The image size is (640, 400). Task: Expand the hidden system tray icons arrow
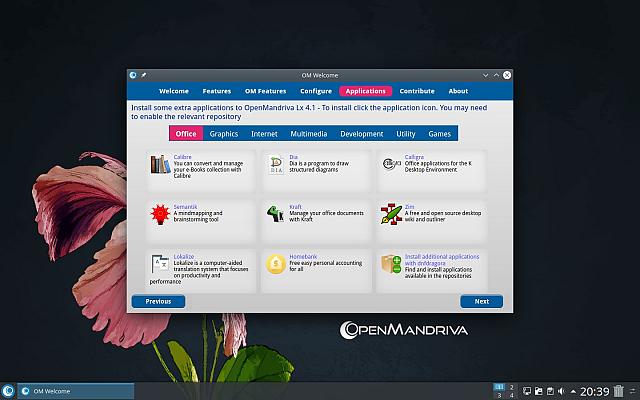[573, 390]
